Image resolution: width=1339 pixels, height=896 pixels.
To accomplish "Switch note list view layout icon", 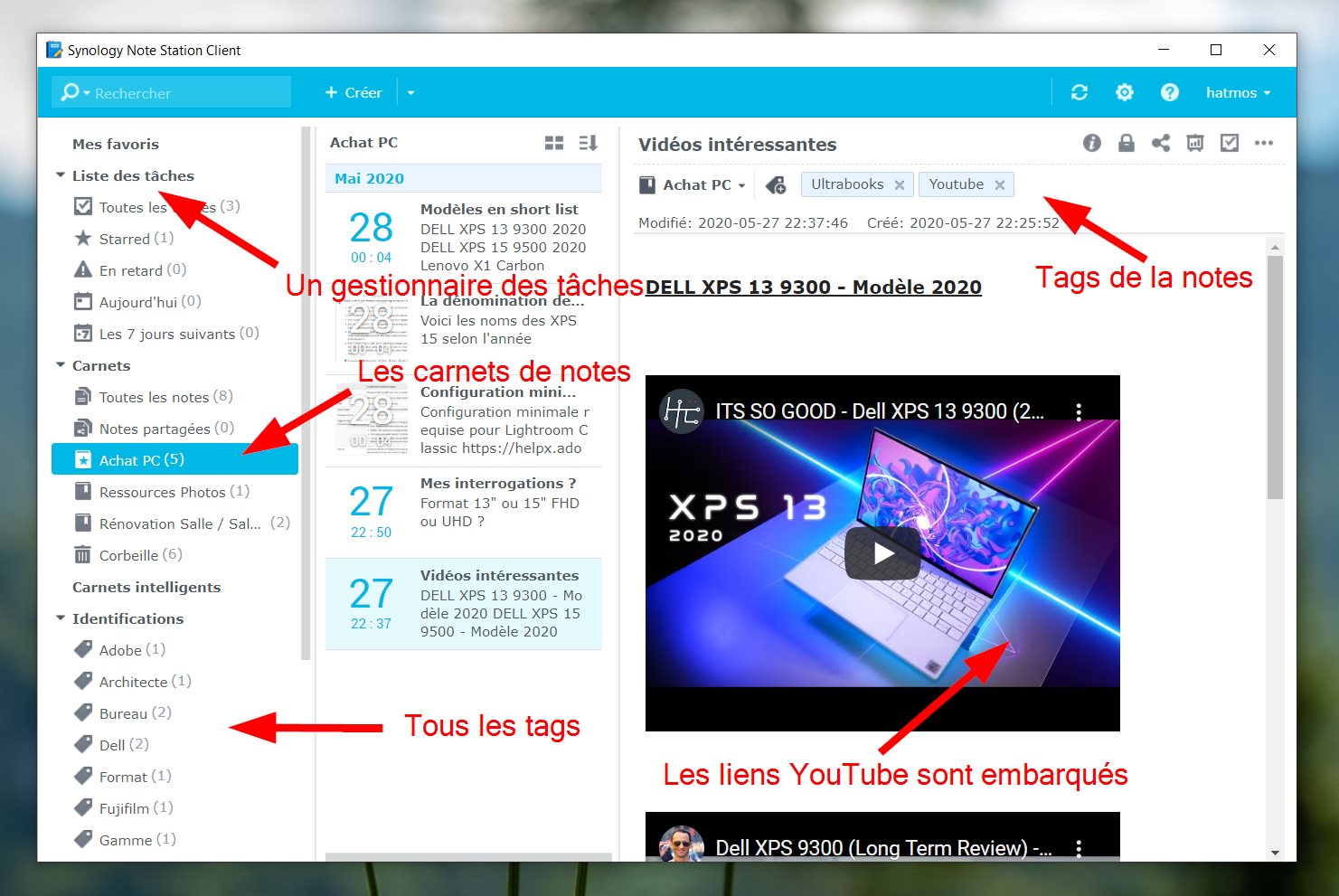I will tap(554, 143).
